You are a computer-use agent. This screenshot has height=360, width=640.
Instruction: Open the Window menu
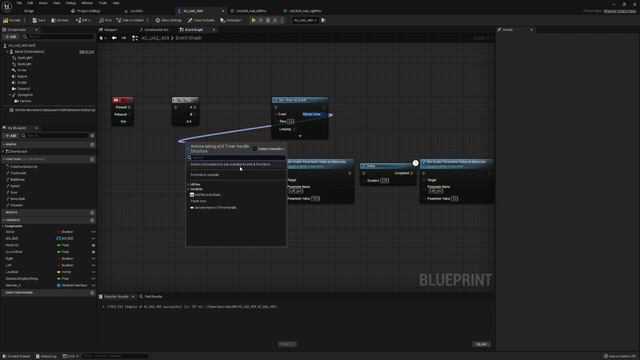pyautogui.click(x=87, y=3)
